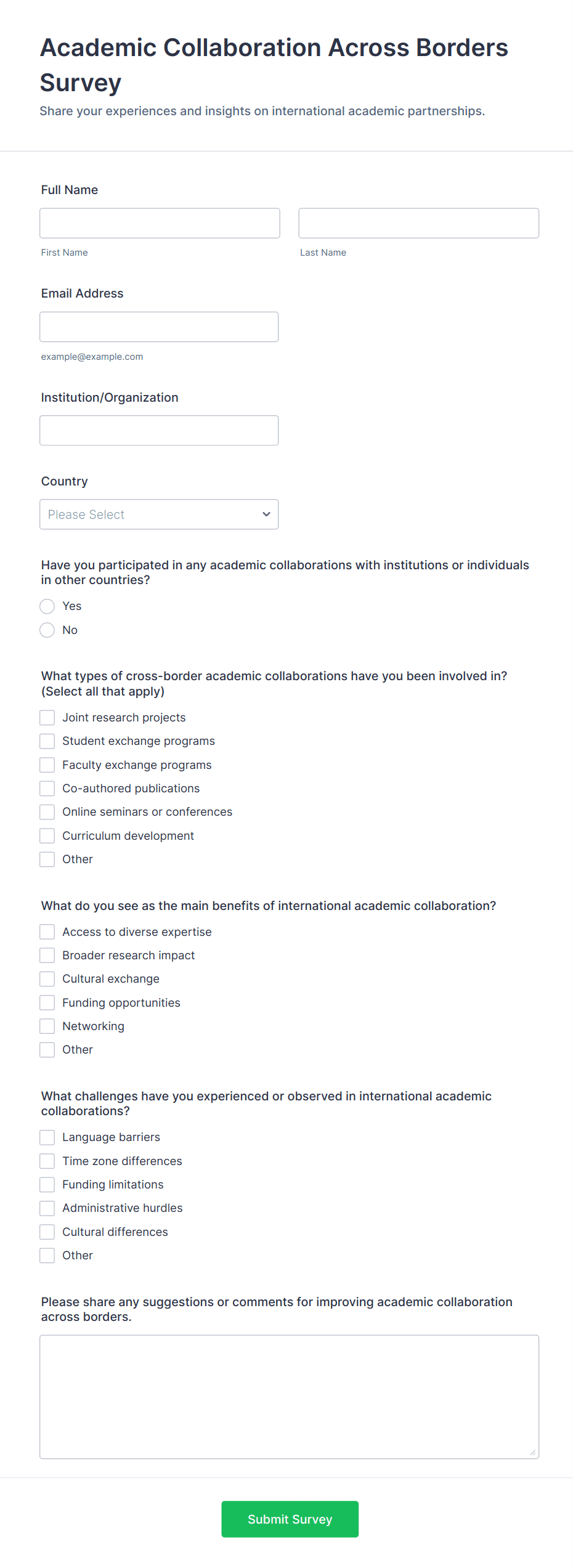This screenshot has width=573, height=1568.
Task: Select the Yes radio button
Action: tap(47, 606)
